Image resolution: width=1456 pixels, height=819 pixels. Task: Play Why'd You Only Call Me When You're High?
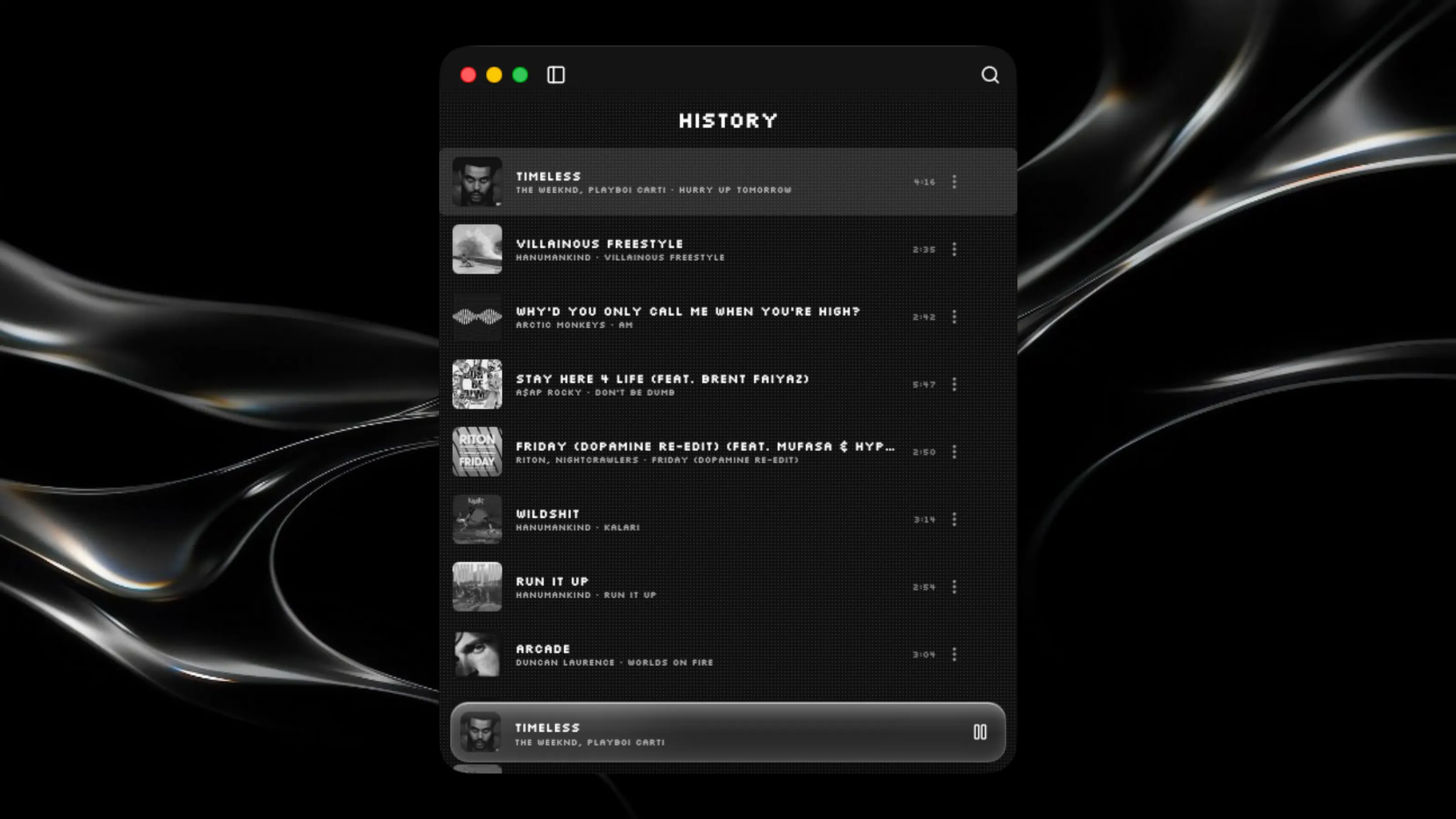(688, 311)
